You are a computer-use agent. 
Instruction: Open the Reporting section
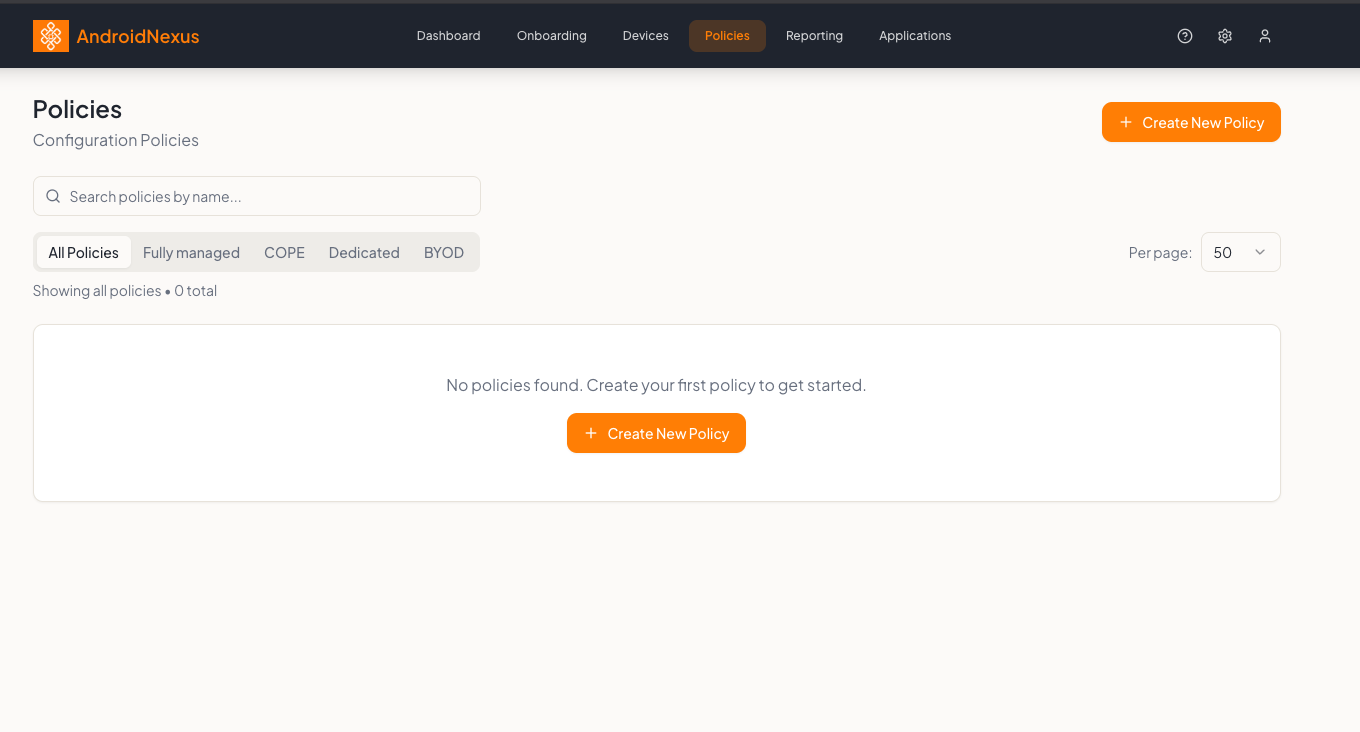[814, 36]
